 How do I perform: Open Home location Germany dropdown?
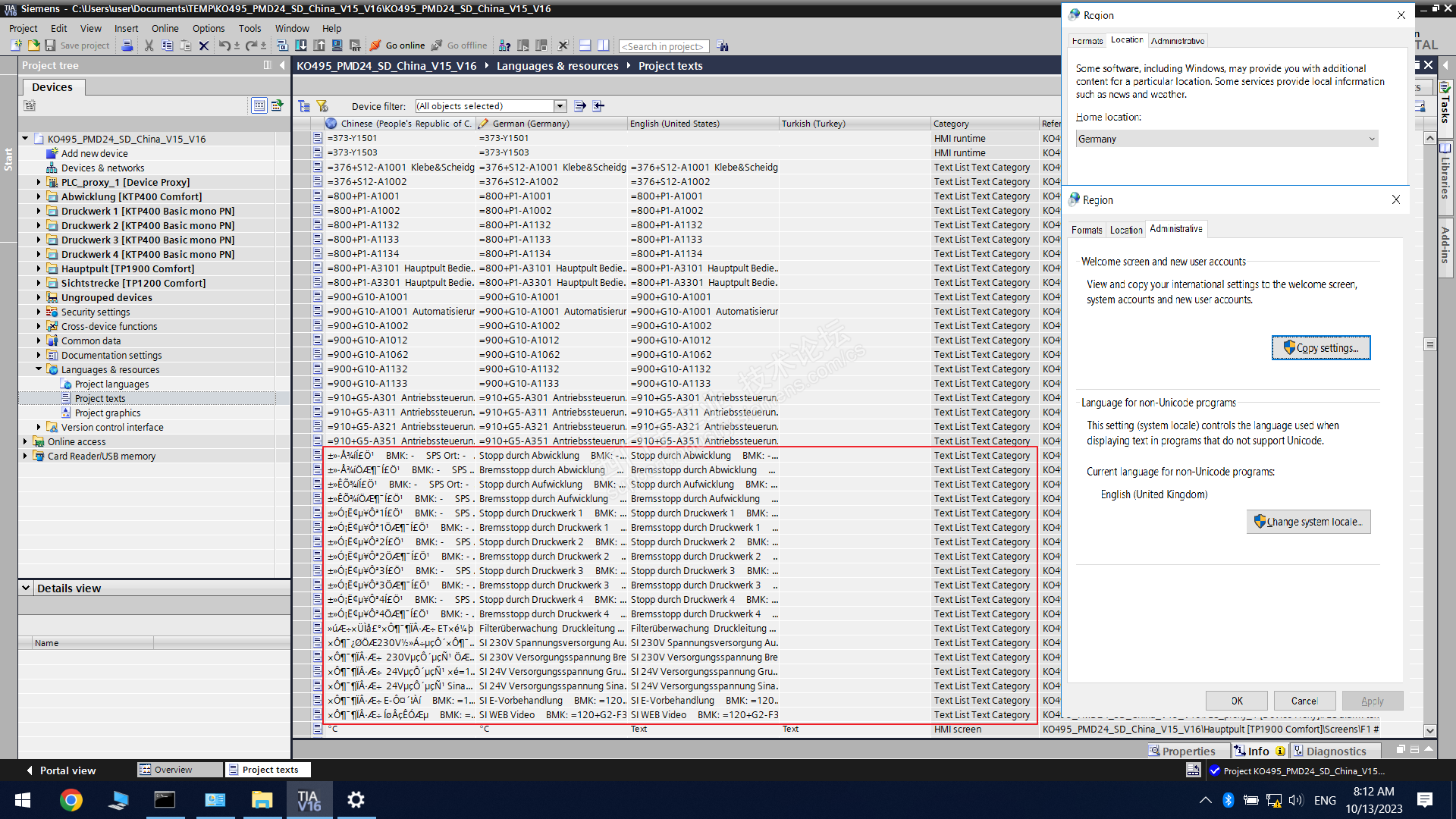[x=1225, y=139]
